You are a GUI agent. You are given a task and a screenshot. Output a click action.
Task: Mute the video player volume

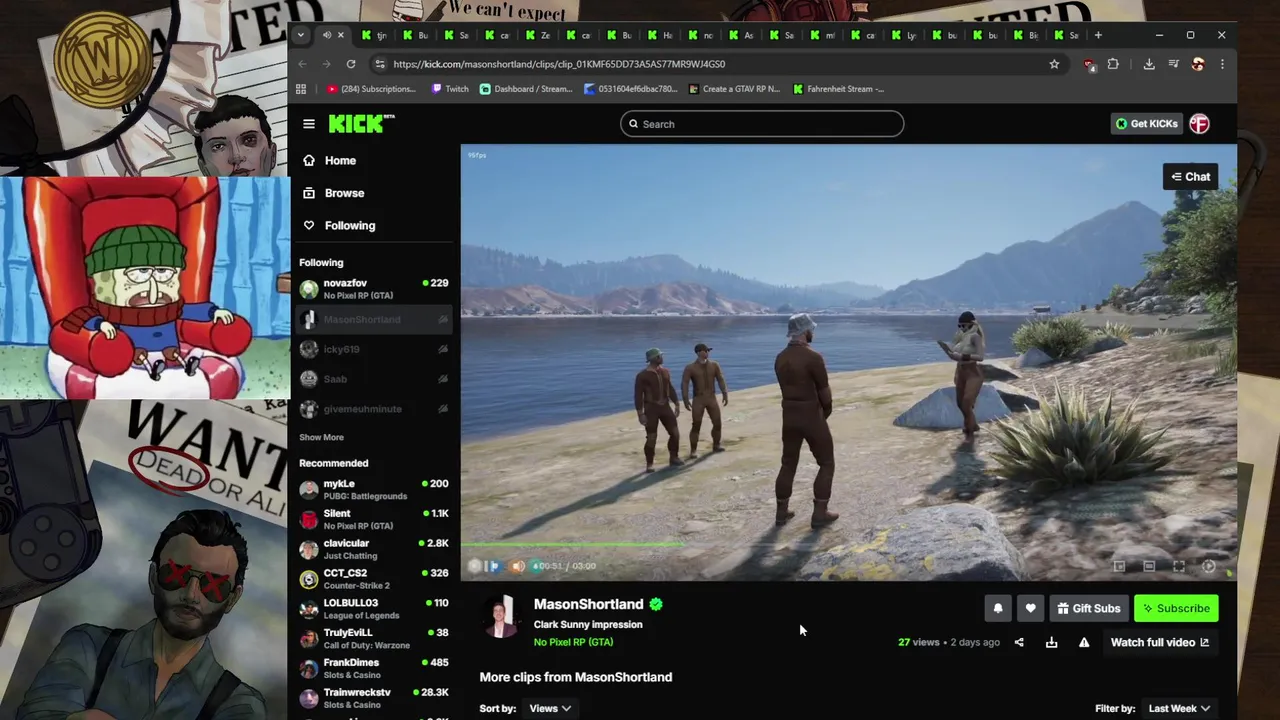coord(517,566)
